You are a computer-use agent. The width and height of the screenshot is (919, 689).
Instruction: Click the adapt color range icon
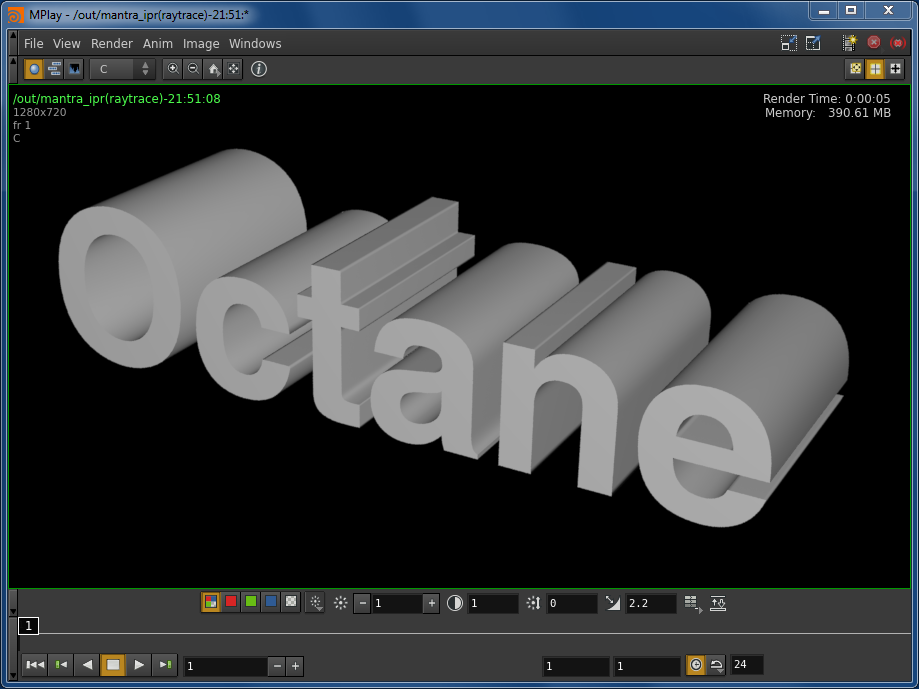(718, 603)
